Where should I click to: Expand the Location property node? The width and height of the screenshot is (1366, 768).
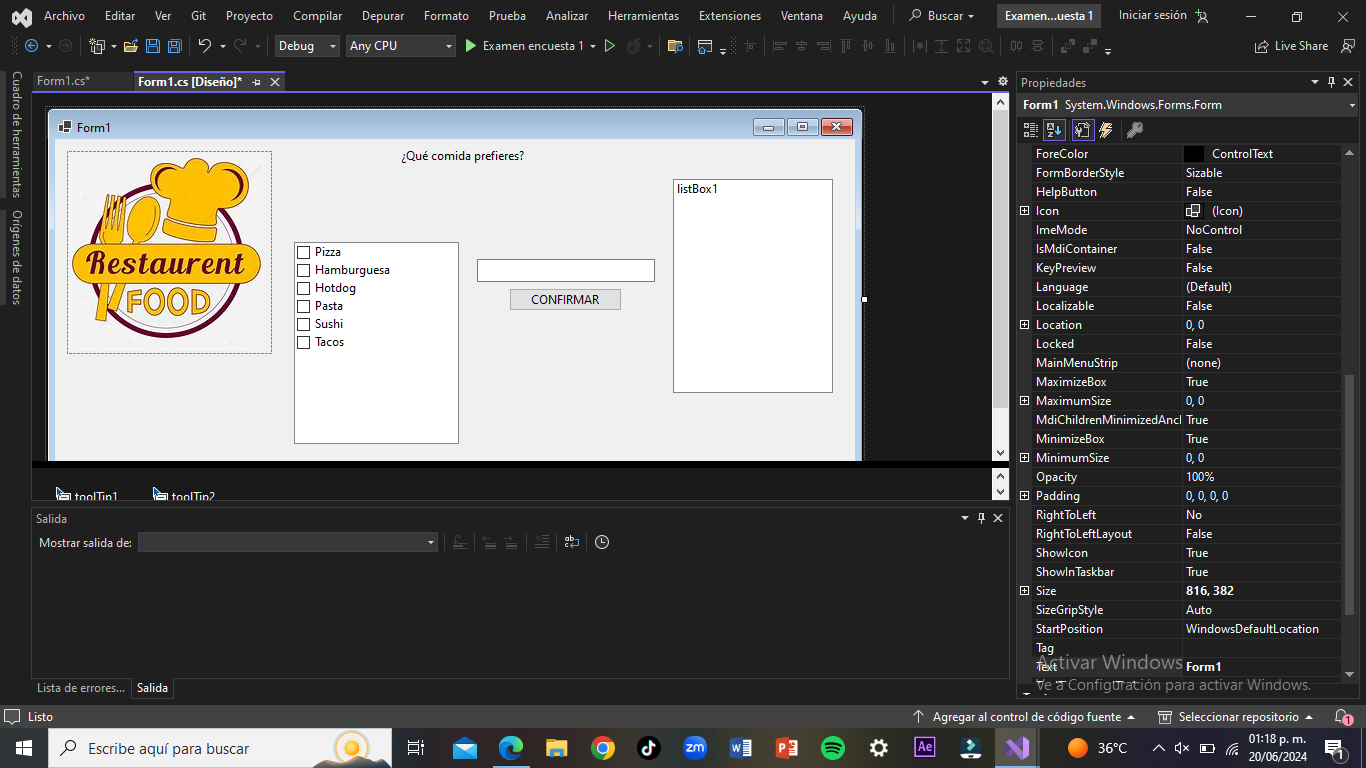[1024, 325]
